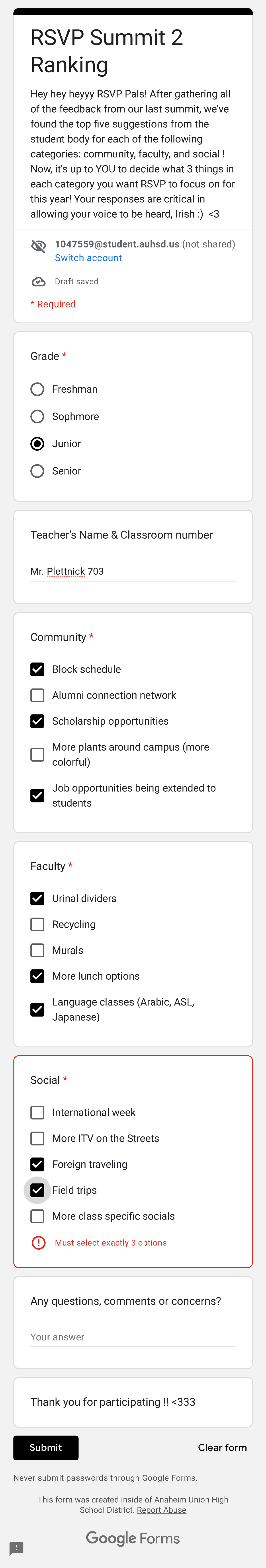The height and width of the screenshot is (1568, 266).
Task: Uncheck the Block schedule checkbox
Action: [37, 669]
